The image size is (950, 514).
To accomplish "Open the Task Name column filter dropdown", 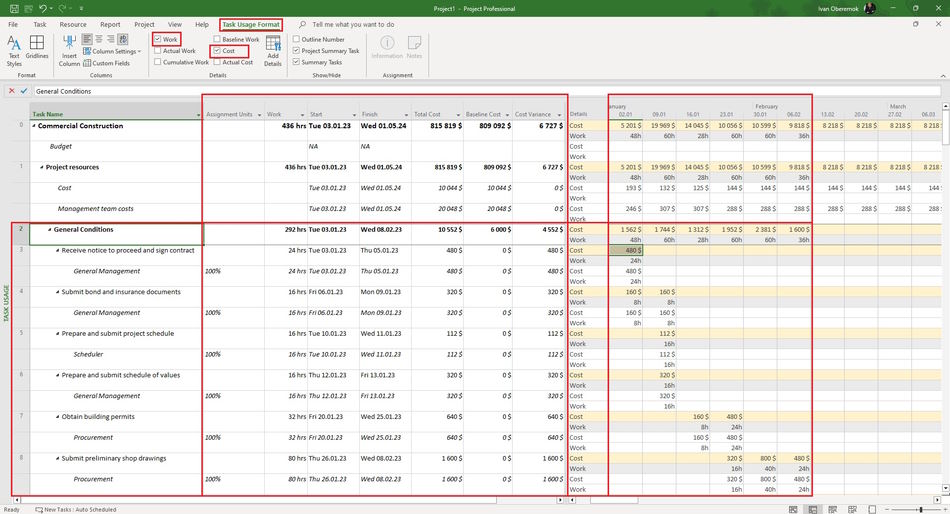I will (x=198, y=115).
